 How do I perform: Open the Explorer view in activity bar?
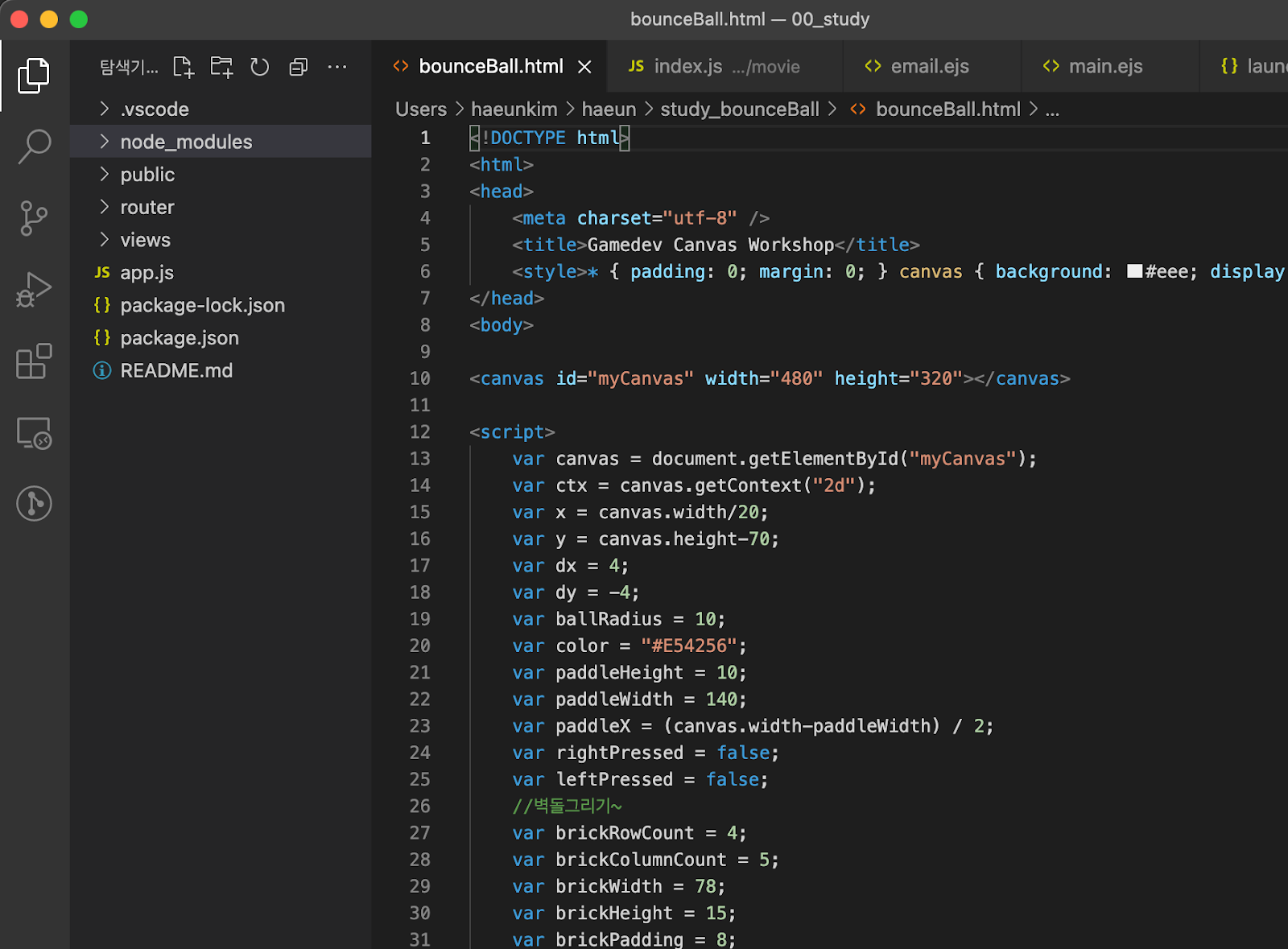click(34, 75)
